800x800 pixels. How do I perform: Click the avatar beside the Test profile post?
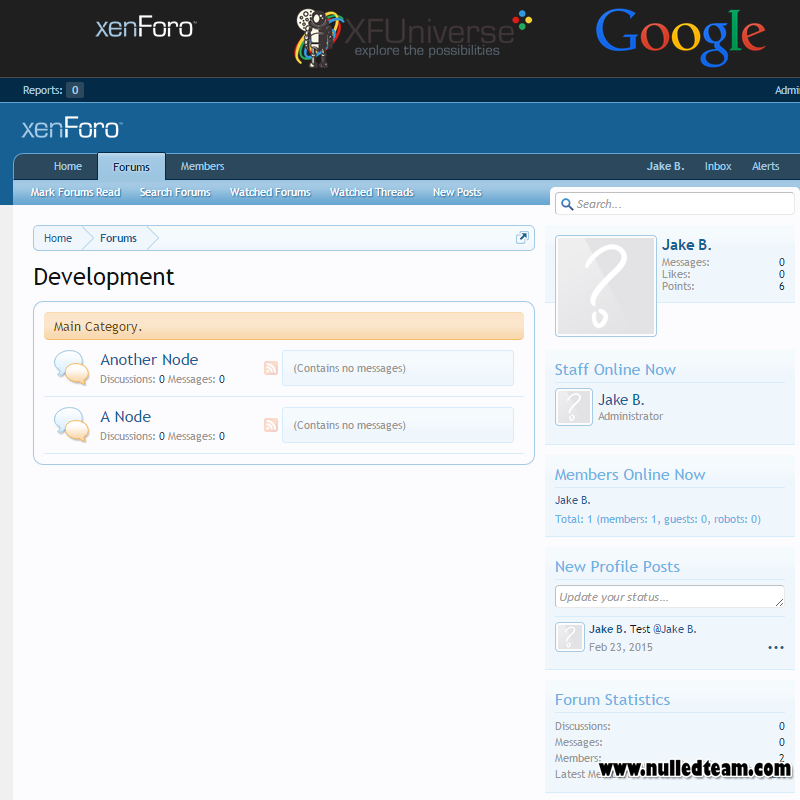[570, 637]
